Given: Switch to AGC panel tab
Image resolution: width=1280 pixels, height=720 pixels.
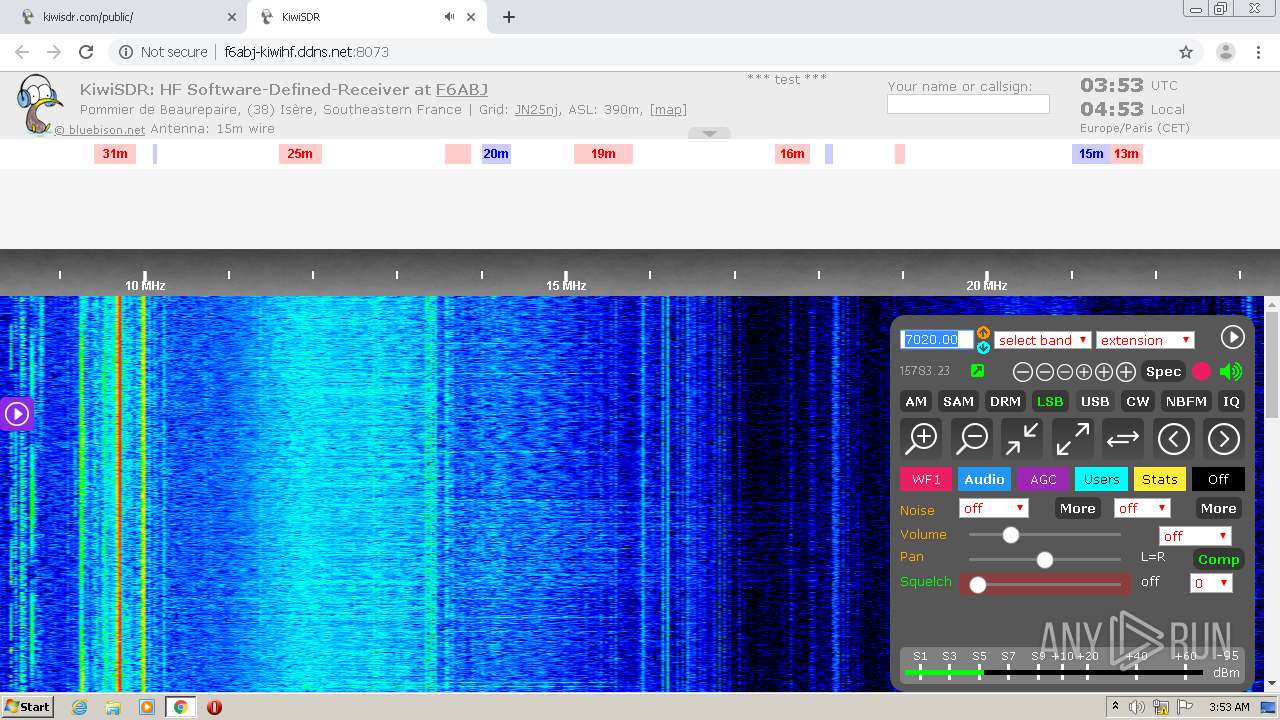Looking at the screenshot, I should click(1043, 479).
